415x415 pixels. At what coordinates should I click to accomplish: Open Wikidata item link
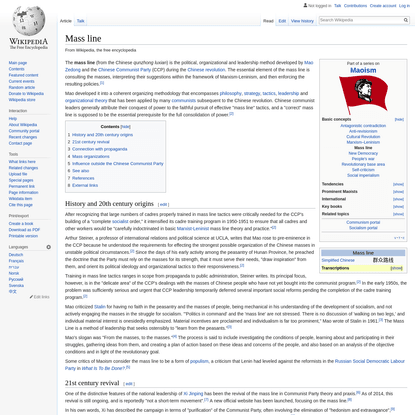20,199
